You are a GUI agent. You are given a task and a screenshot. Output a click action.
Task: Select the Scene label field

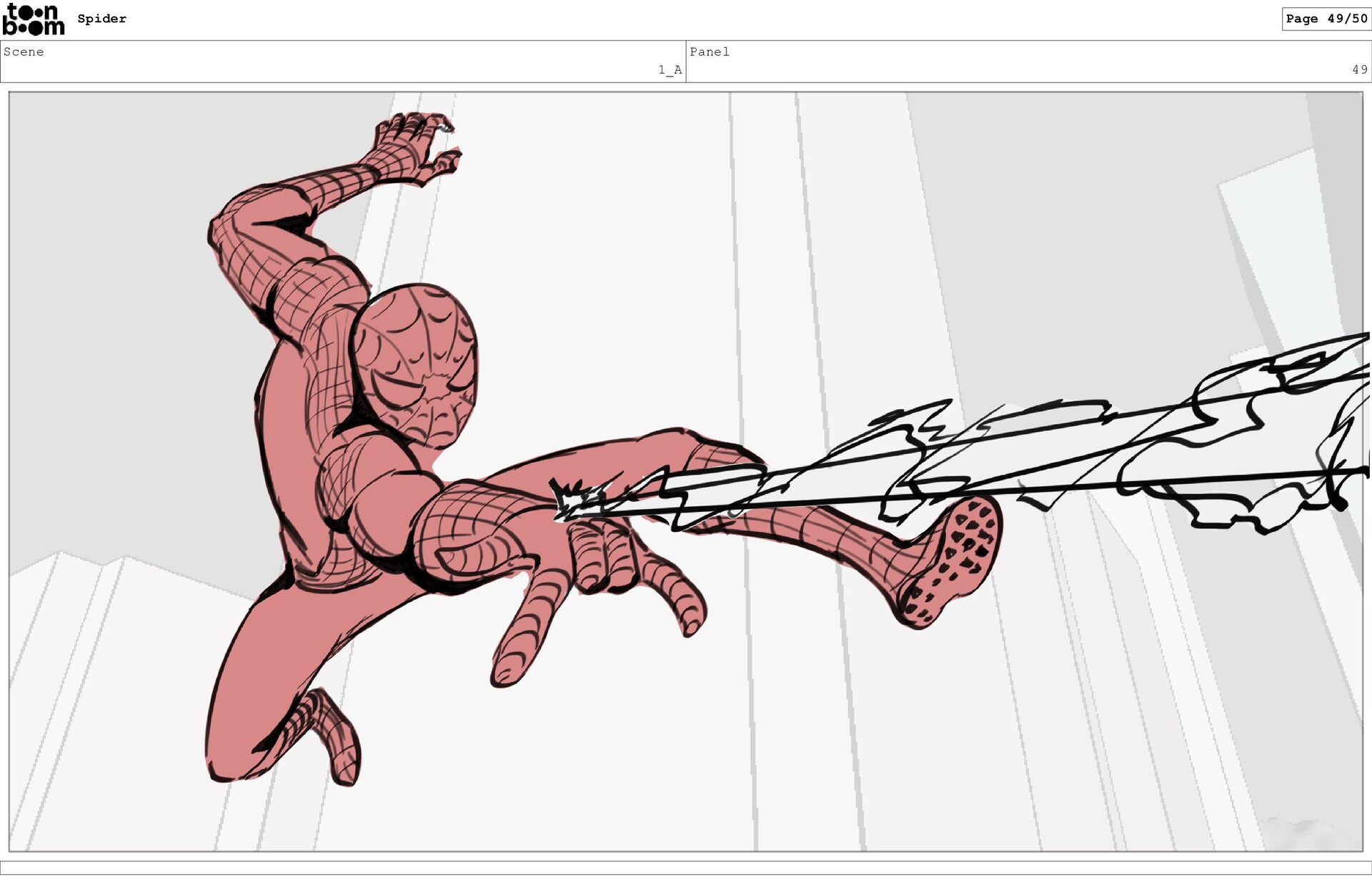[x=343, y=61]
